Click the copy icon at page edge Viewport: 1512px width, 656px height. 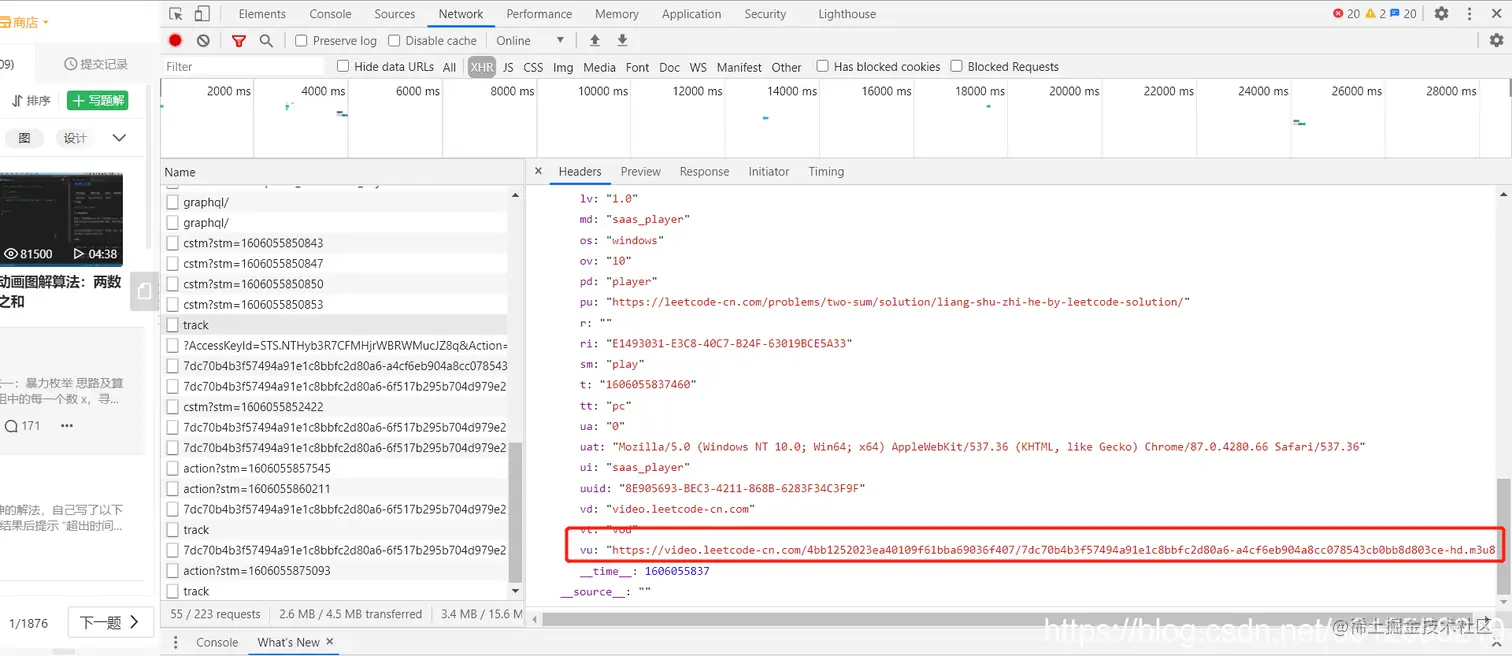coord(146,290)
